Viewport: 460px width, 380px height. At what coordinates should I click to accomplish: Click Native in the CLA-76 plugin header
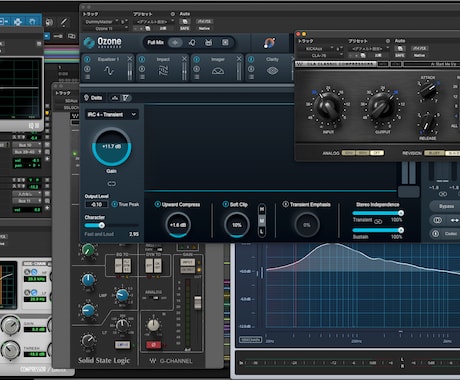point(419,55)
